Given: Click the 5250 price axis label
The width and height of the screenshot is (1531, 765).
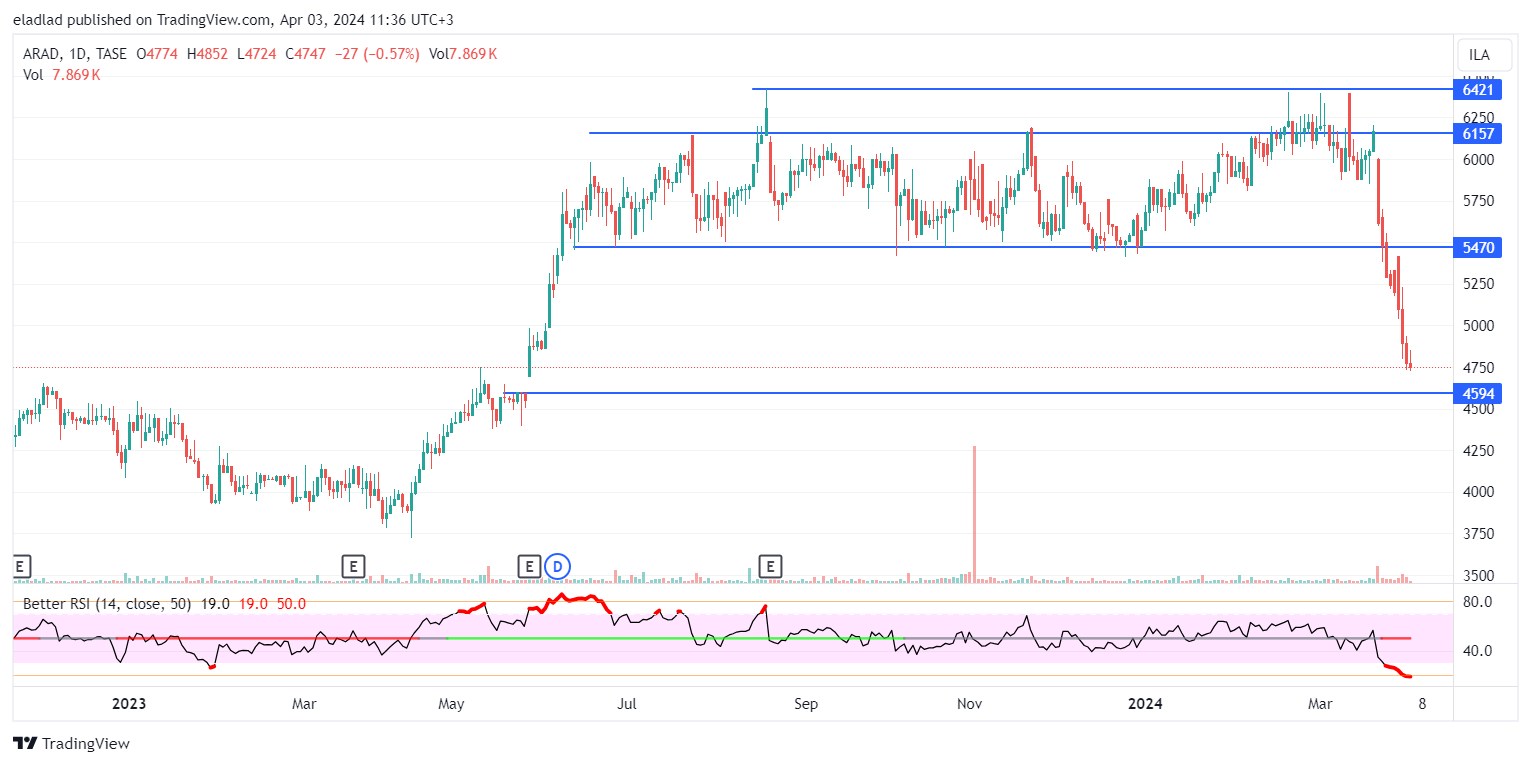Looking at the screenshot, I should point(1478,284).
